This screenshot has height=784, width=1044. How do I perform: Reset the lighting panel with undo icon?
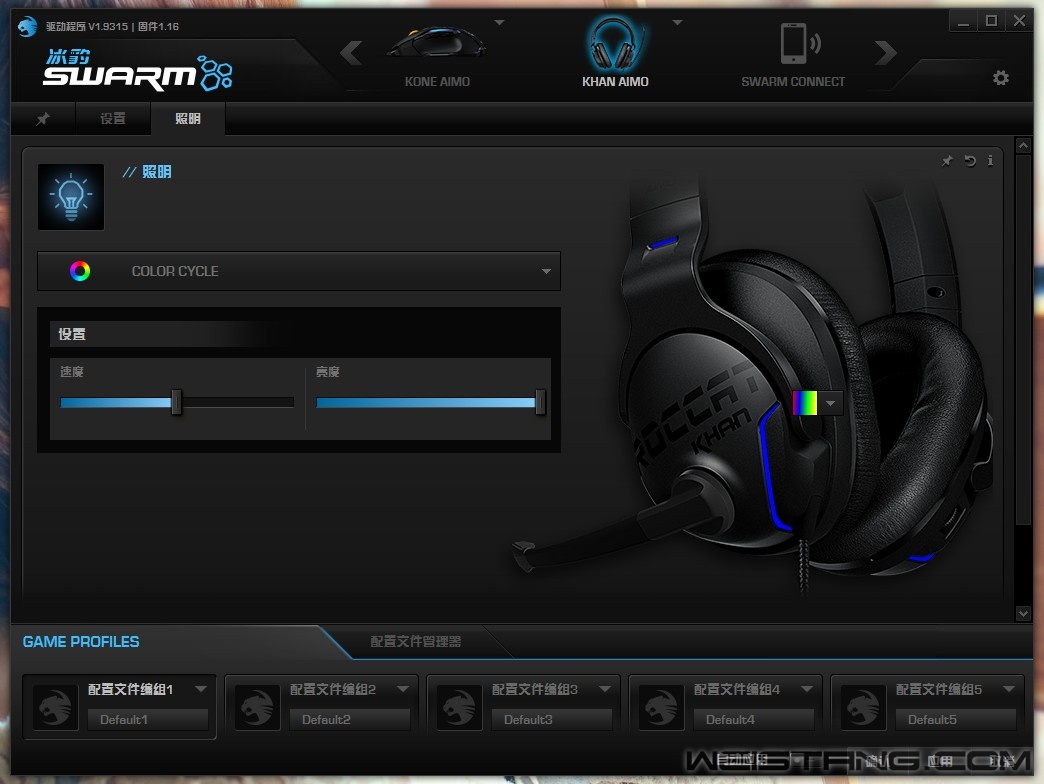click(x=969, y=160)
